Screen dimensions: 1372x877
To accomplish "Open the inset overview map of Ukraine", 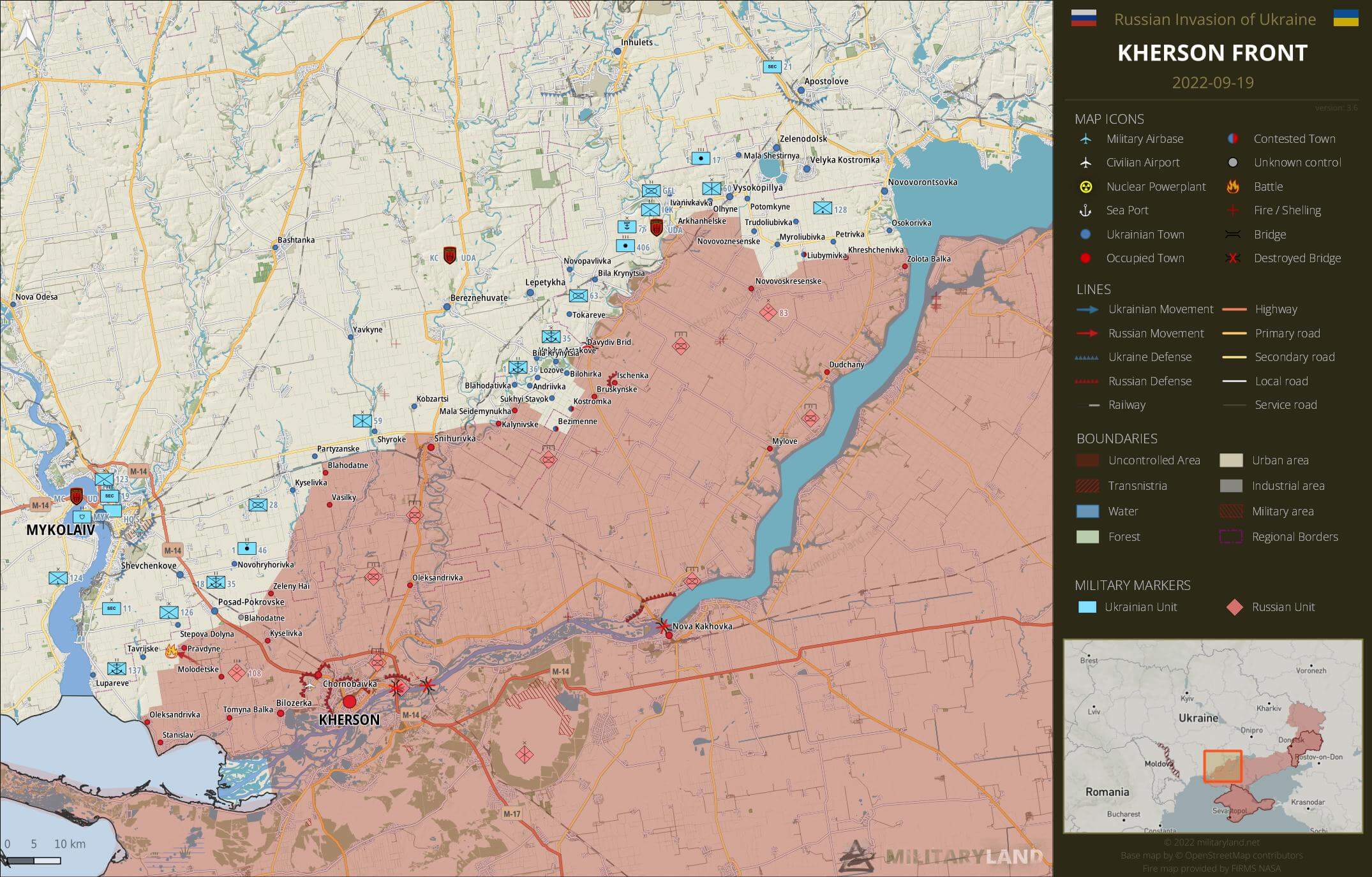I will [x=1212, y=736].
